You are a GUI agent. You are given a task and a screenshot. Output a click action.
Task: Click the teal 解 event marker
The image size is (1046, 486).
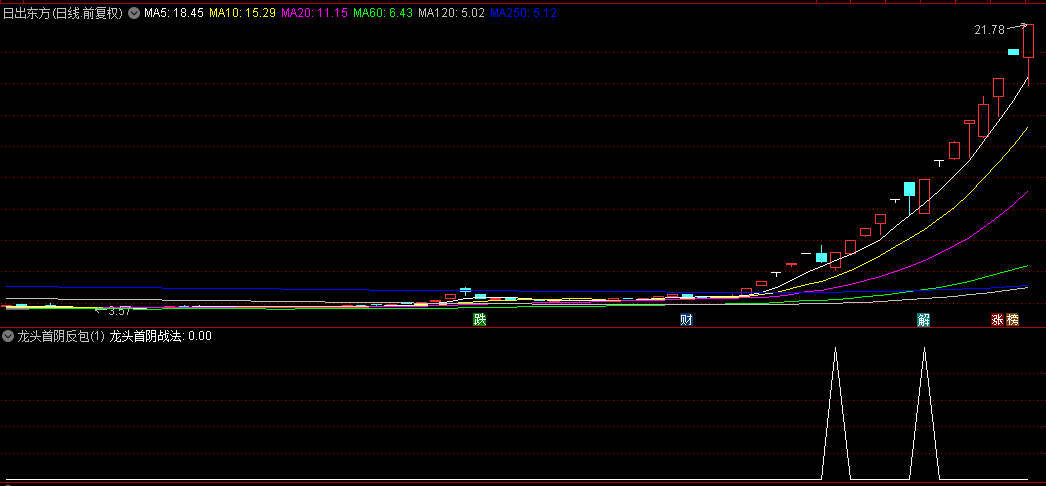(923, 319)
